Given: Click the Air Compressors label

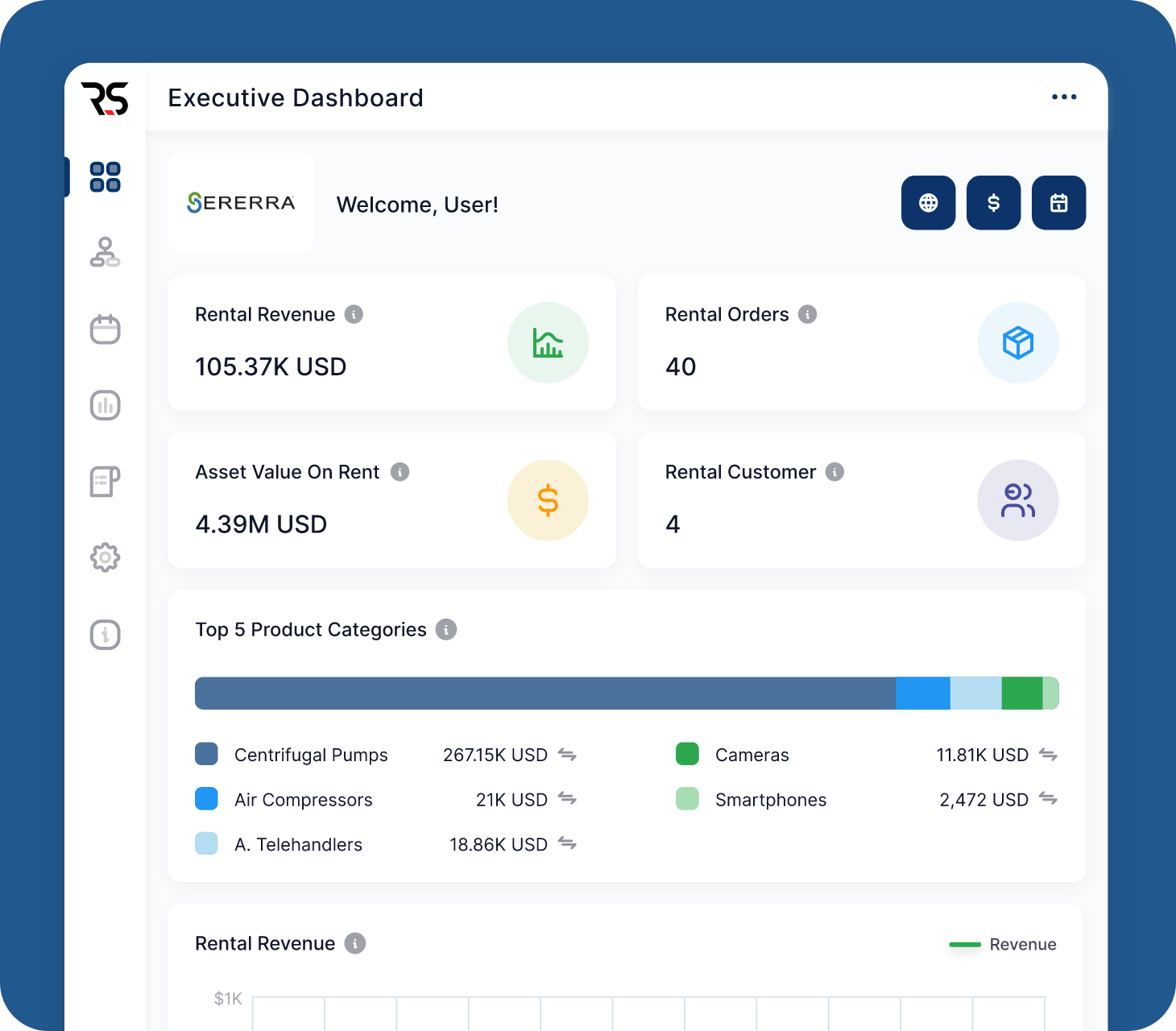Looking at the screenshot, I should (304, 800).
